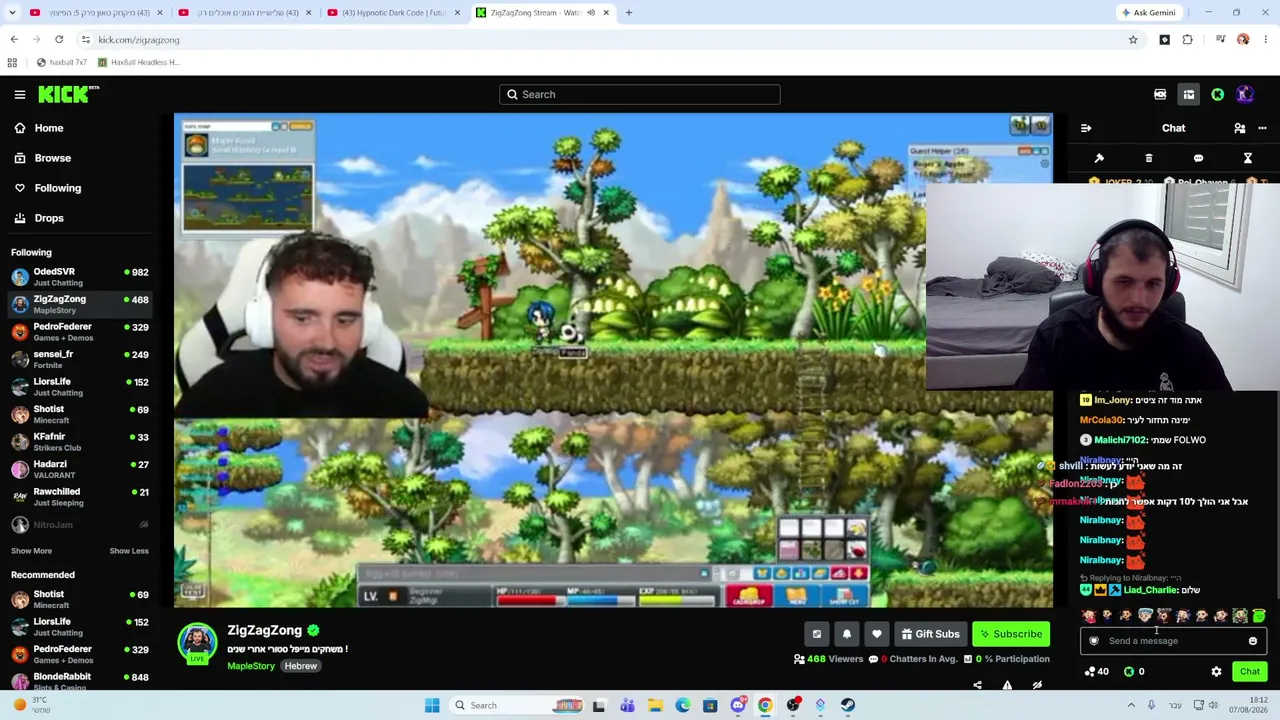Expand the Following list with Show More
Viewport: 1280px width, 720px height.
click(31, 551)
